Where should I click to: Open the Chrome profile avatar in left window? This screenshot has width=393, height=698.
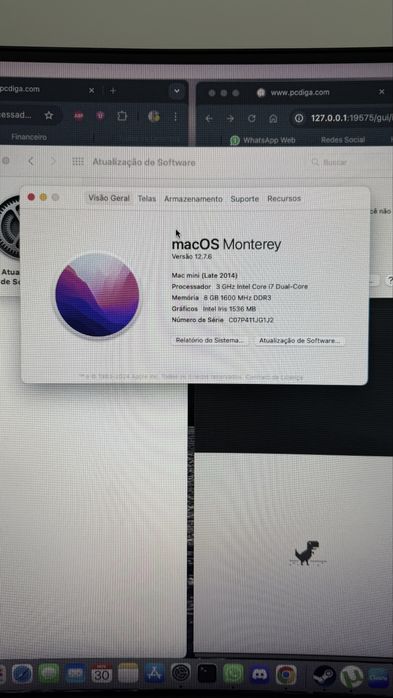pos(154,117)
